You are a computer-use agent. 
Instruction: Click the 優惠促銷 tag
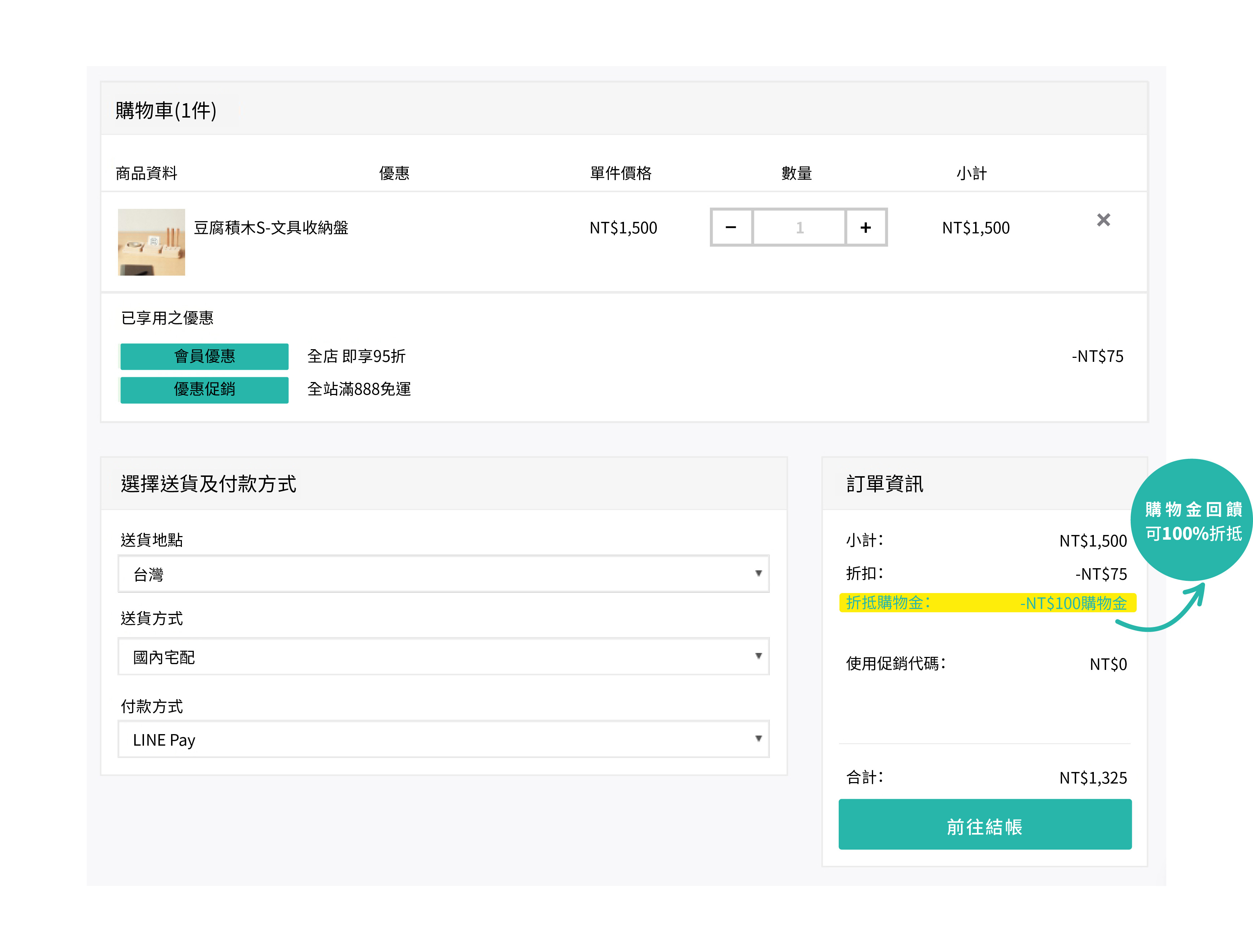[x=204, y=390]
